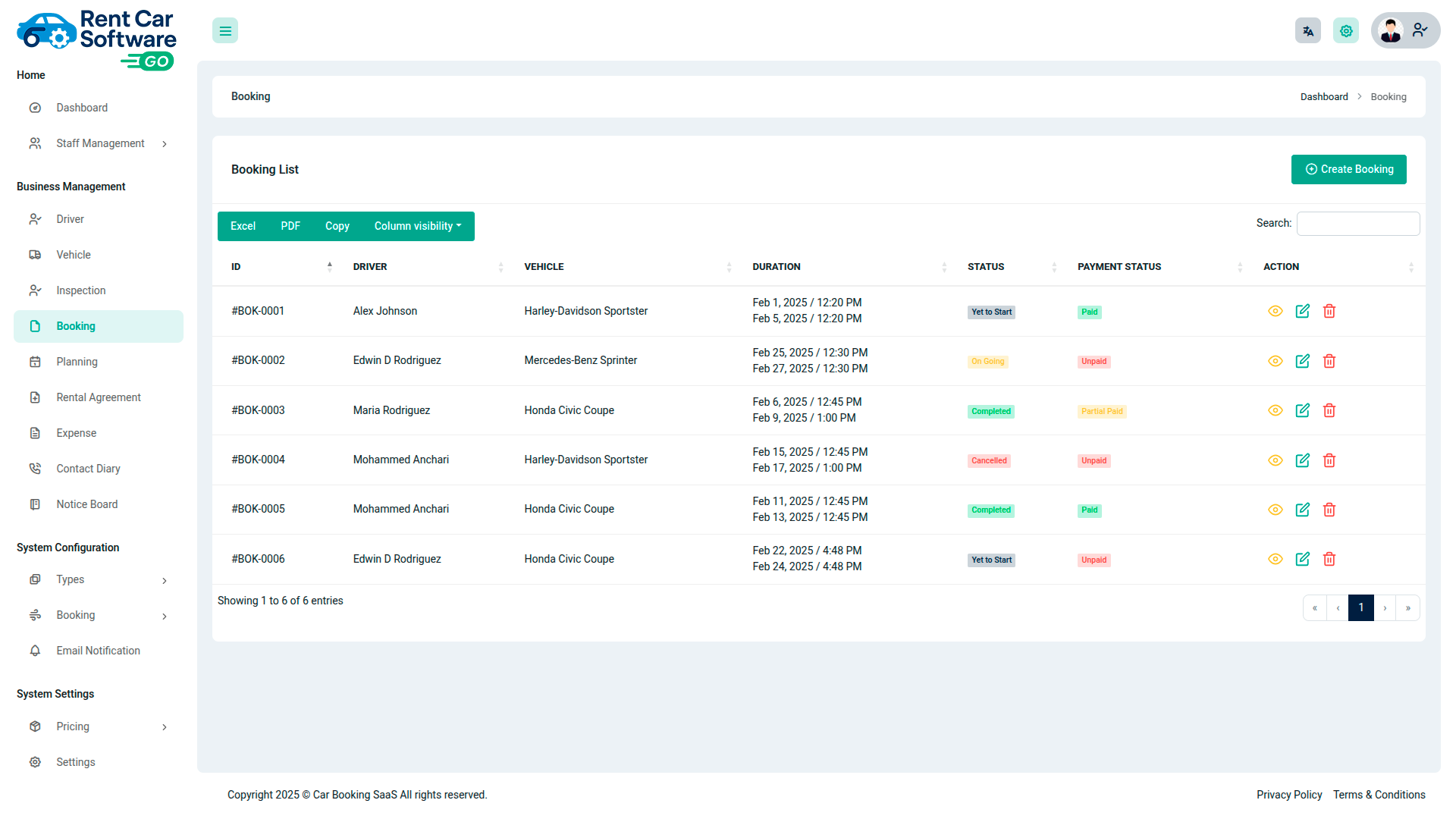The image size is (1456, 819).
Task: Sort the table by Status column
Action: click(x=1009, y=267)
